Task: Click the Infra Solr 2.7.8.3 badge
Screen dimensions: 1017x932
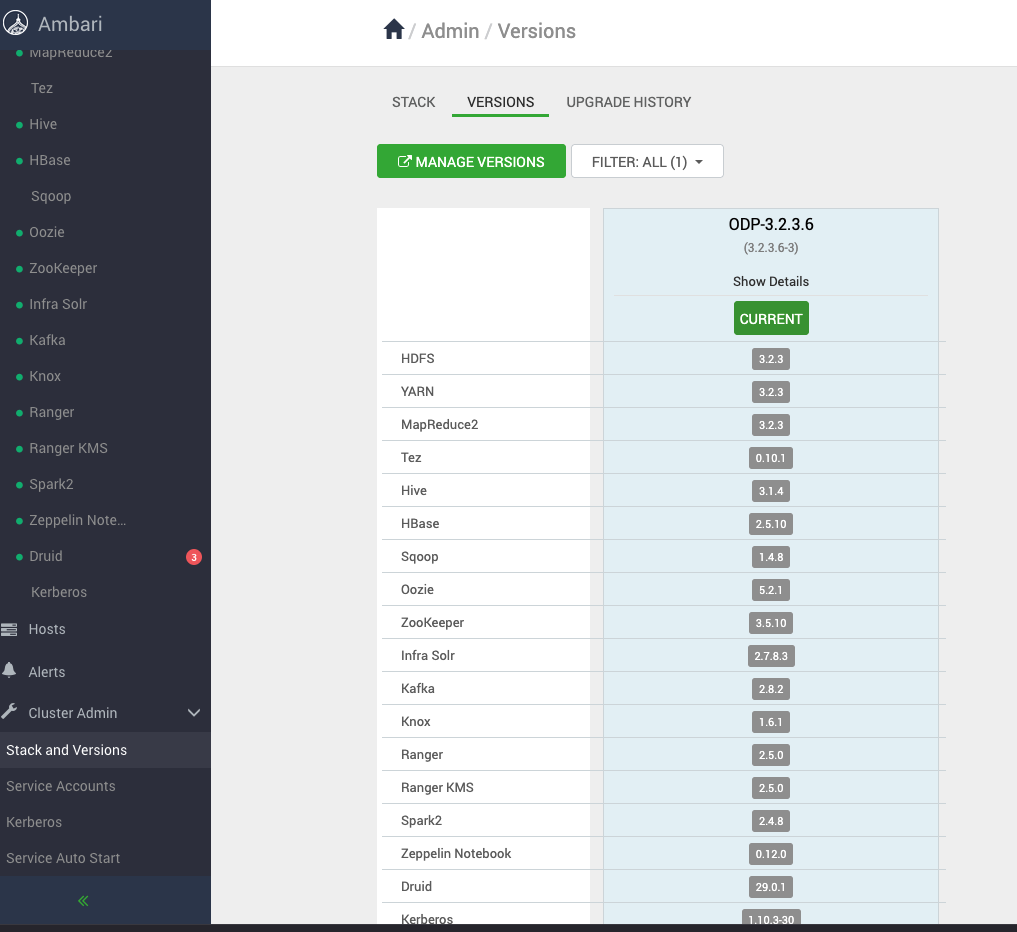Action: (771, 656)
